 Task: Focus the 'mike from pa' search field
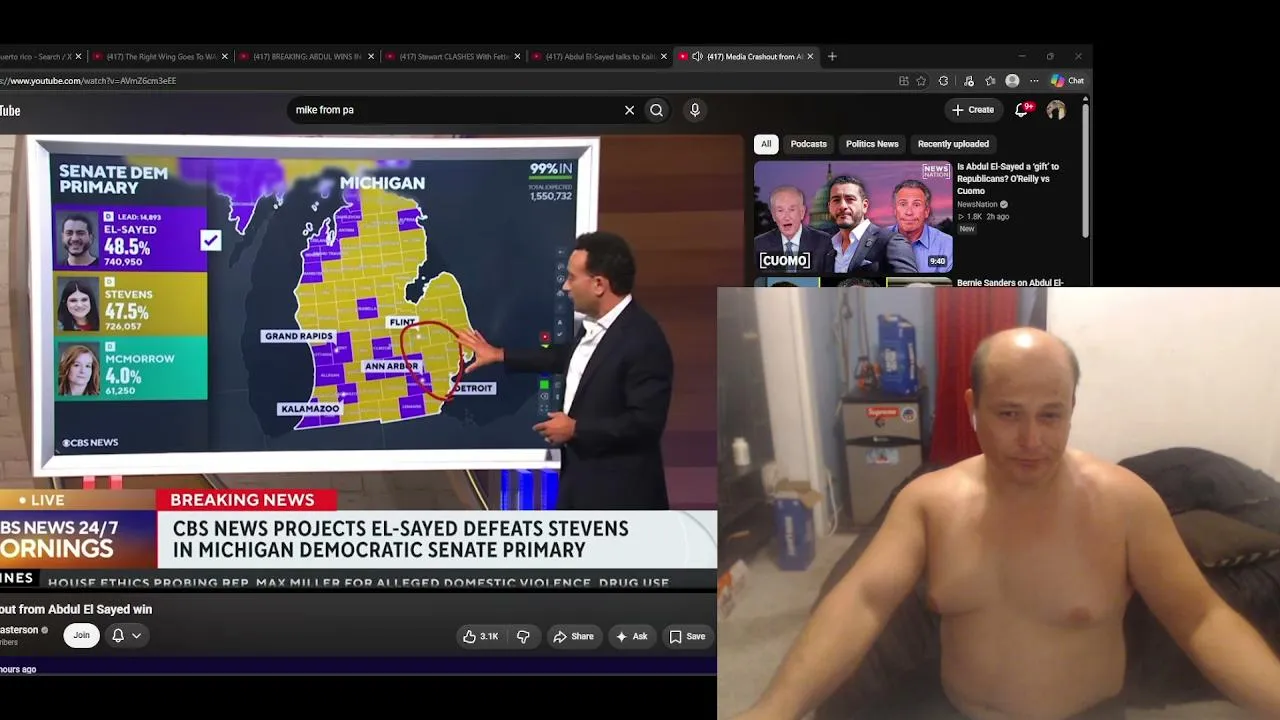455,110
